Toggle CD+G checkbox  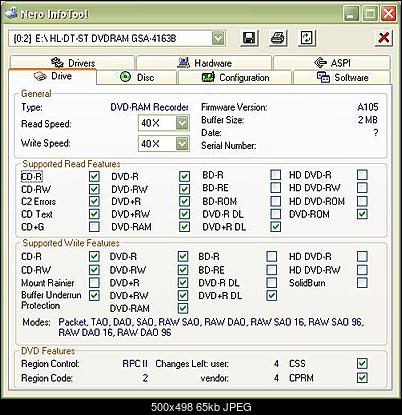tap(94, 227)
